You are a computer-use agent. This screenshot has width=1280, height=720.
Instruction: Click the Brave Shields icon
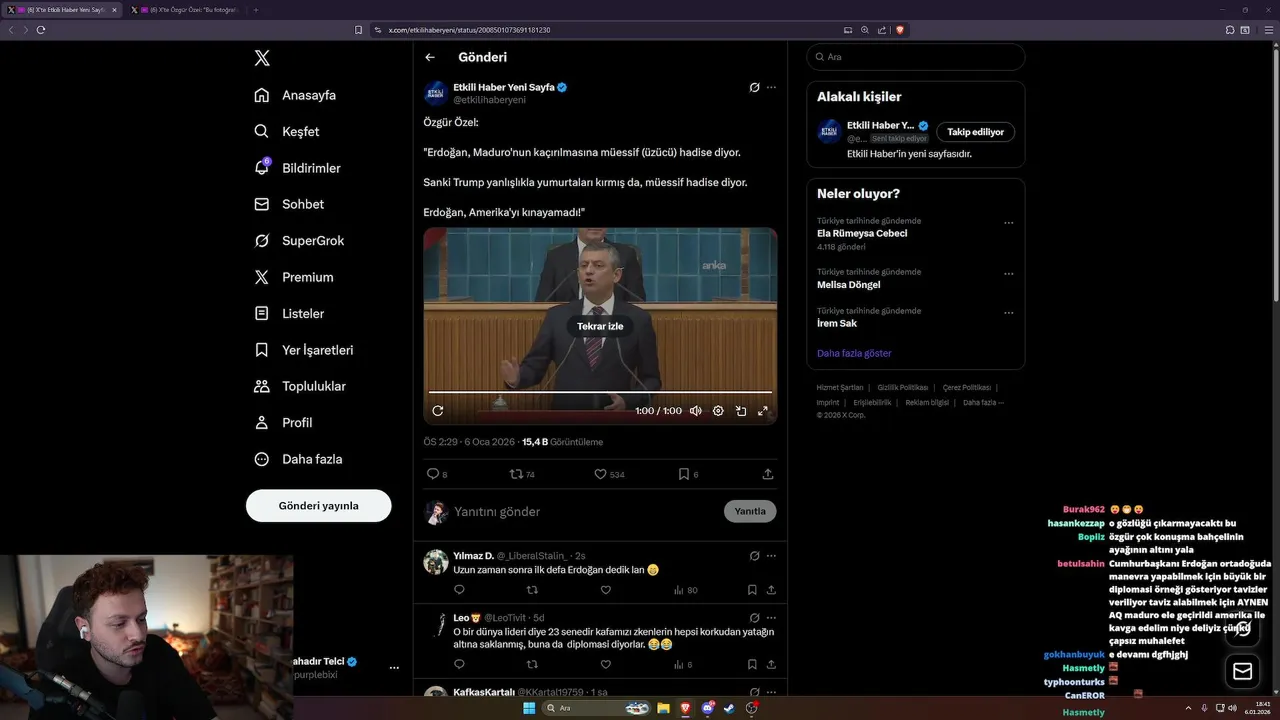click(900, 30)
